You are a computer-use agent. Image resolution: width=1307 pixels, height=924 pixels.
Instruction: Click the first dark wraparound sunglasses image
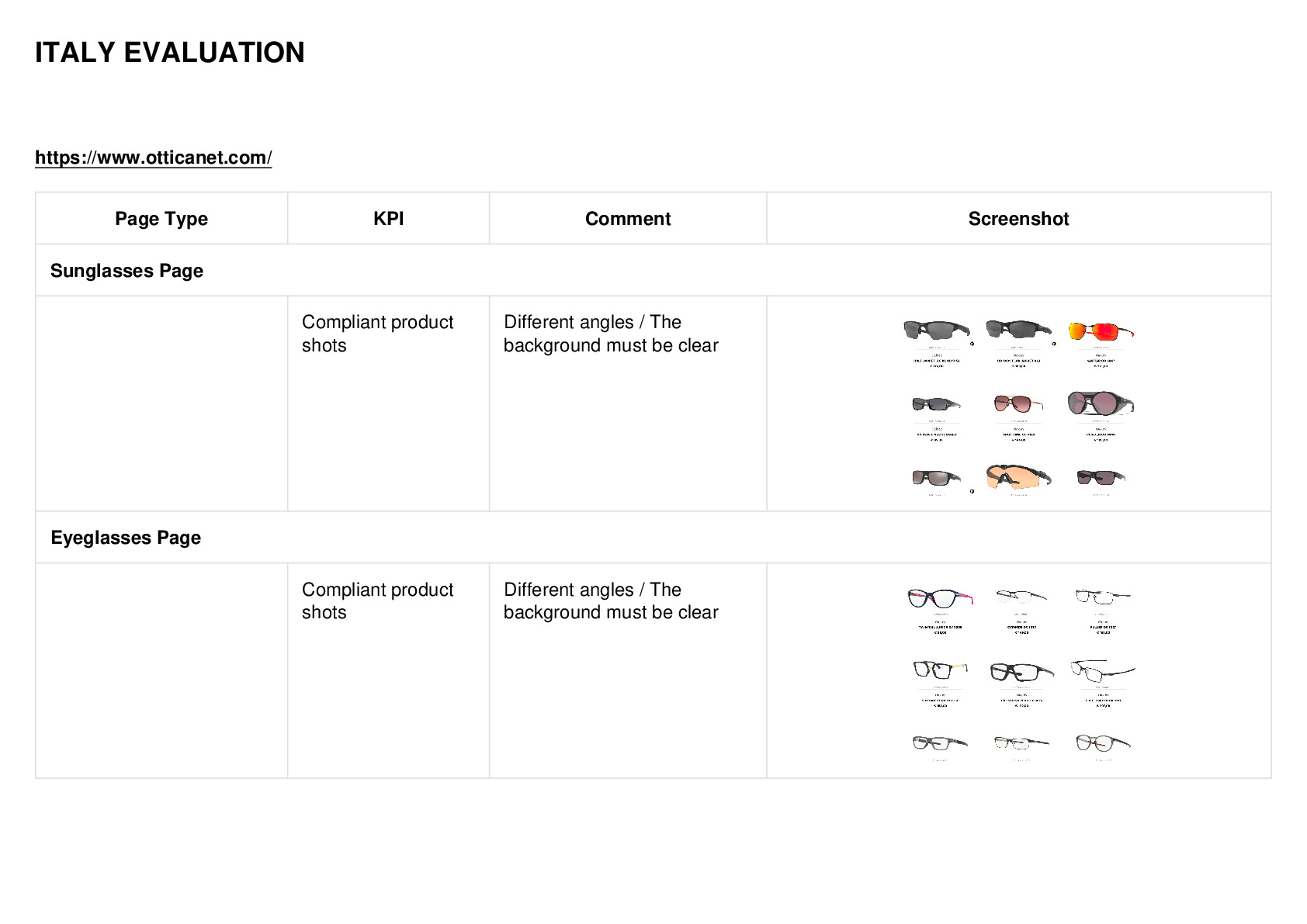point(937,330)
